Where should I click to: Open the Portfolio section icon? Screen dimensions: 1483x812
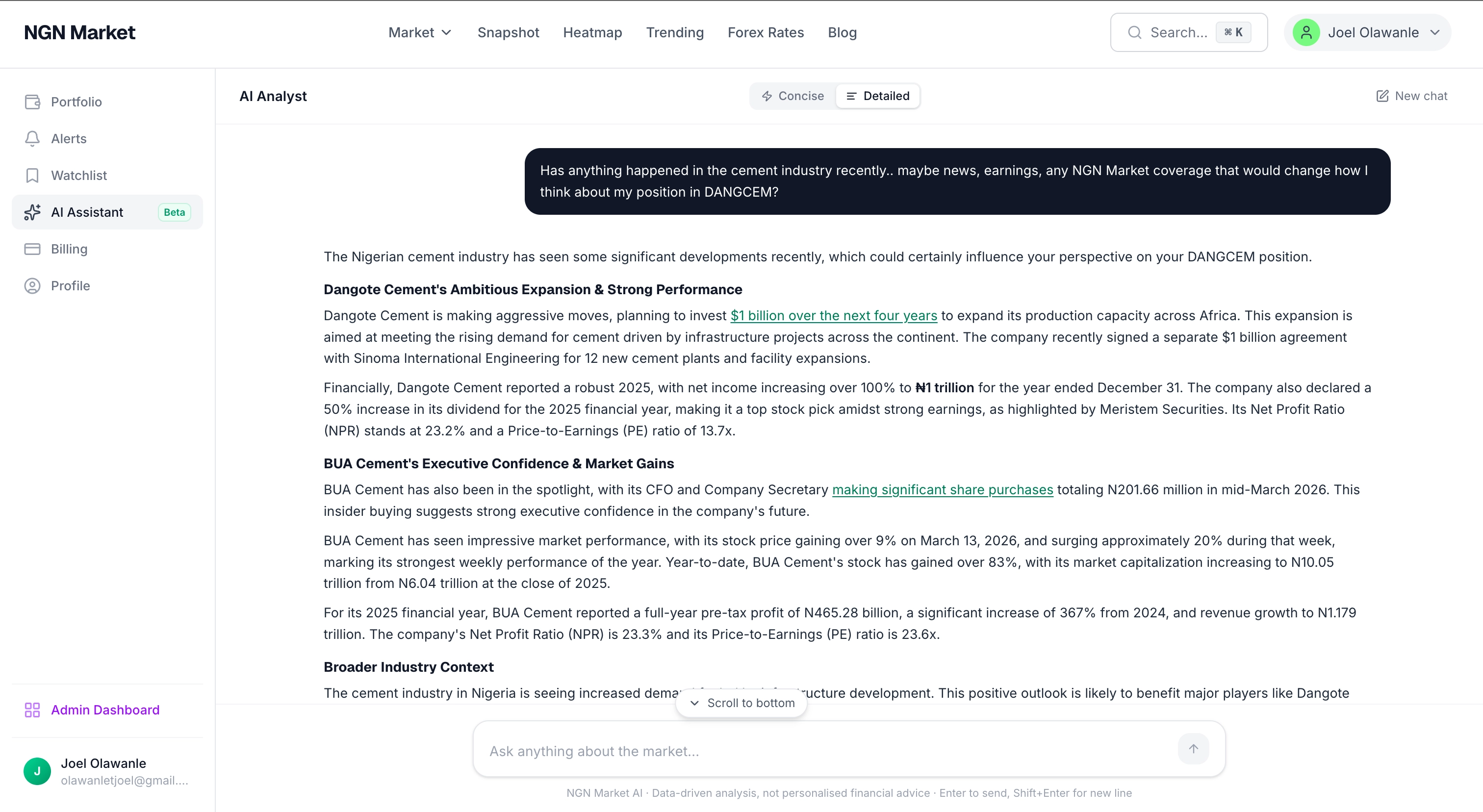[x=32, y=101]
